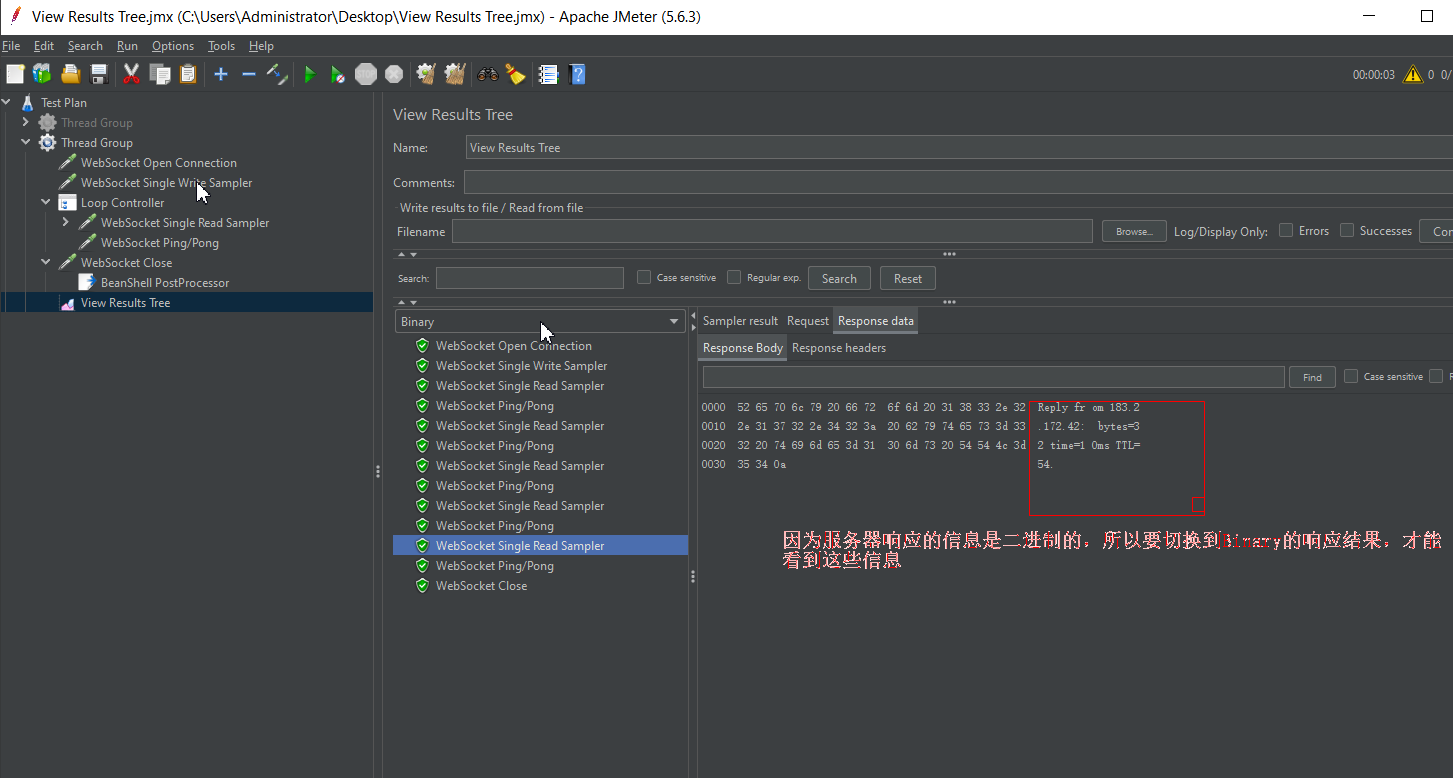Screen dimensions: 1453x778
Task: Switch to Sampler result tab
Action: (740, 321)
